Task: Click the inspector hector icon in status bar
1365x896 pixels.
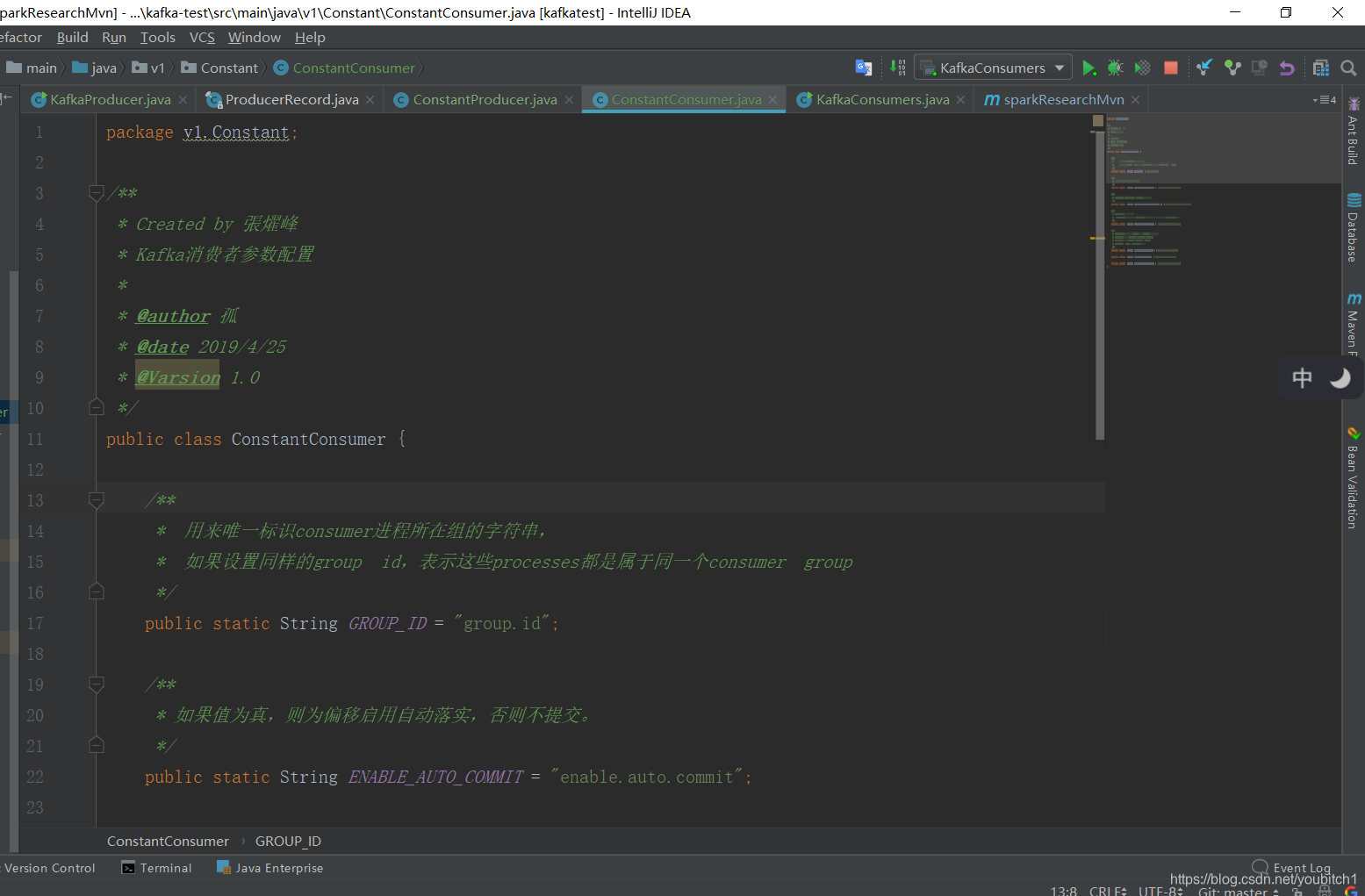Action: point(1325,891)
